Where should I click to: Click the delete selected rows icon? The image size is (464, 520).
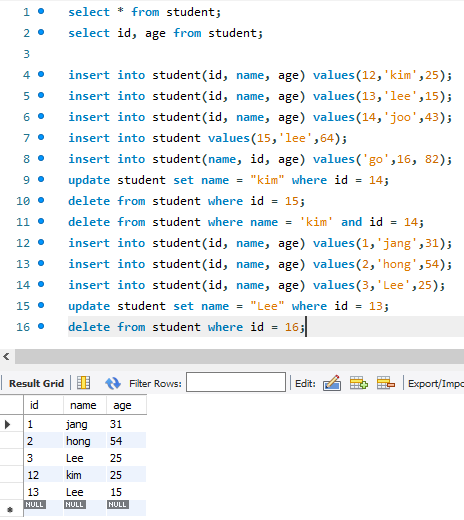(386, 383)
